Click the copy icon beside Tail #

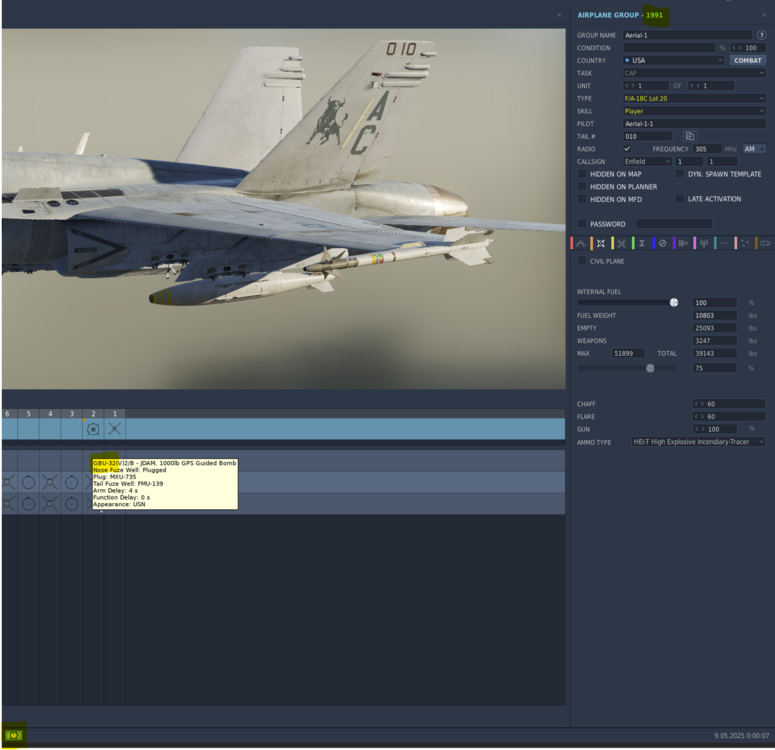click(690, 136)
